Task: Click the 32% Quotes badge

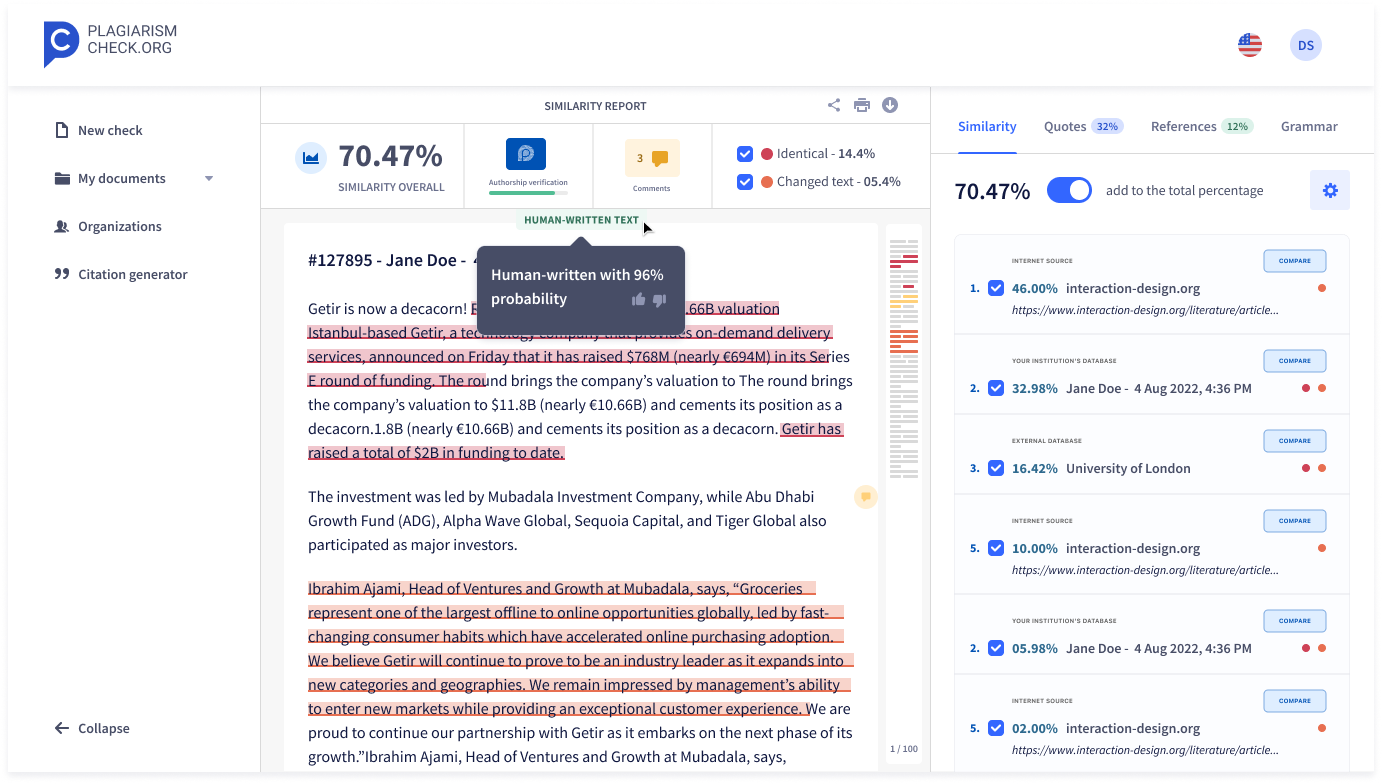Action: (1107, 126)
